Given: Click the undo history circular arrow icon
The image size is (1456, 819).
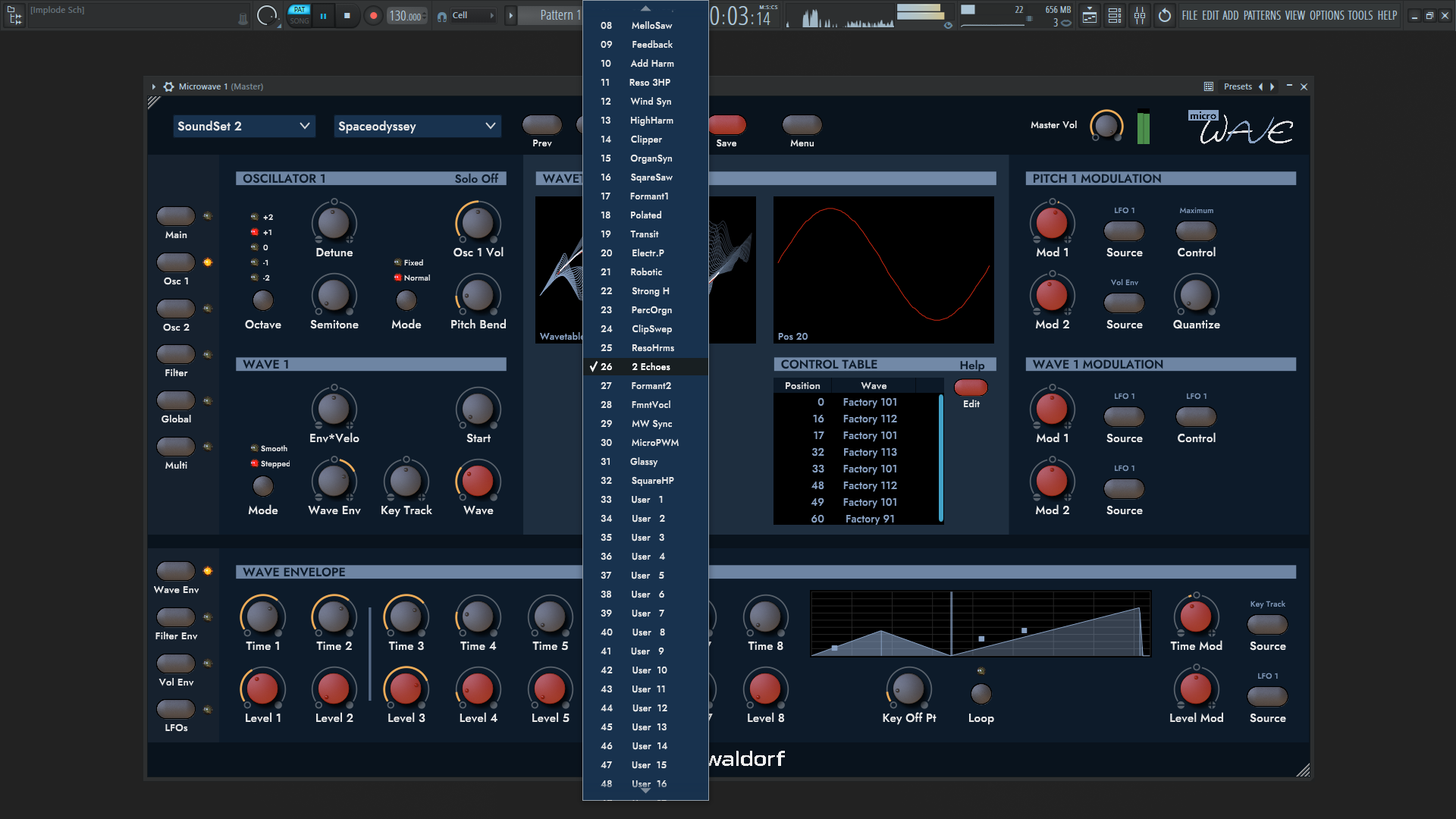Looking at the screenshot, I should [x=1165, y=15].
